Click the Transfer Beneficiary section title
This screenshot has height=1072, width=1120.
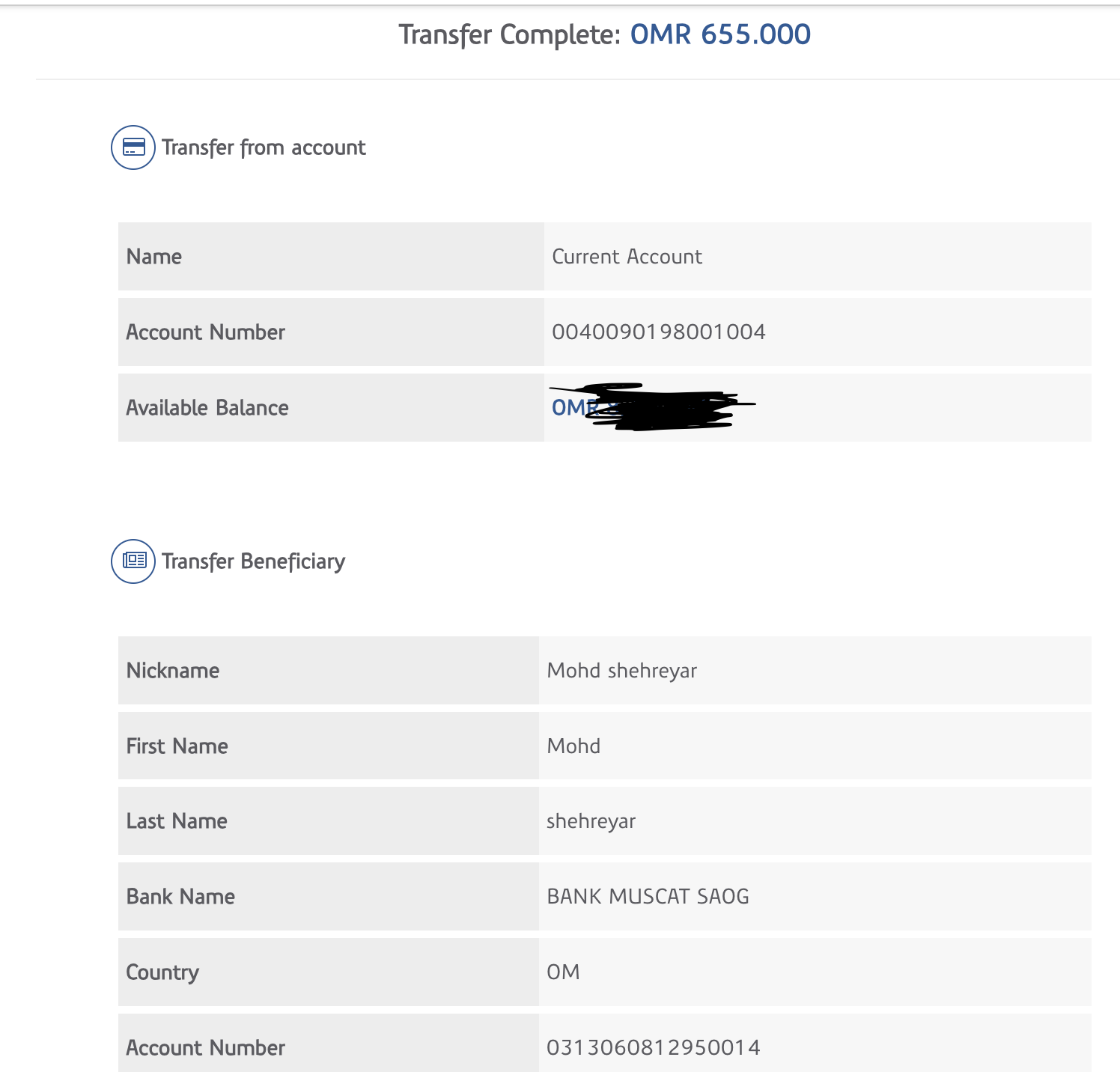tap(253, 561)
